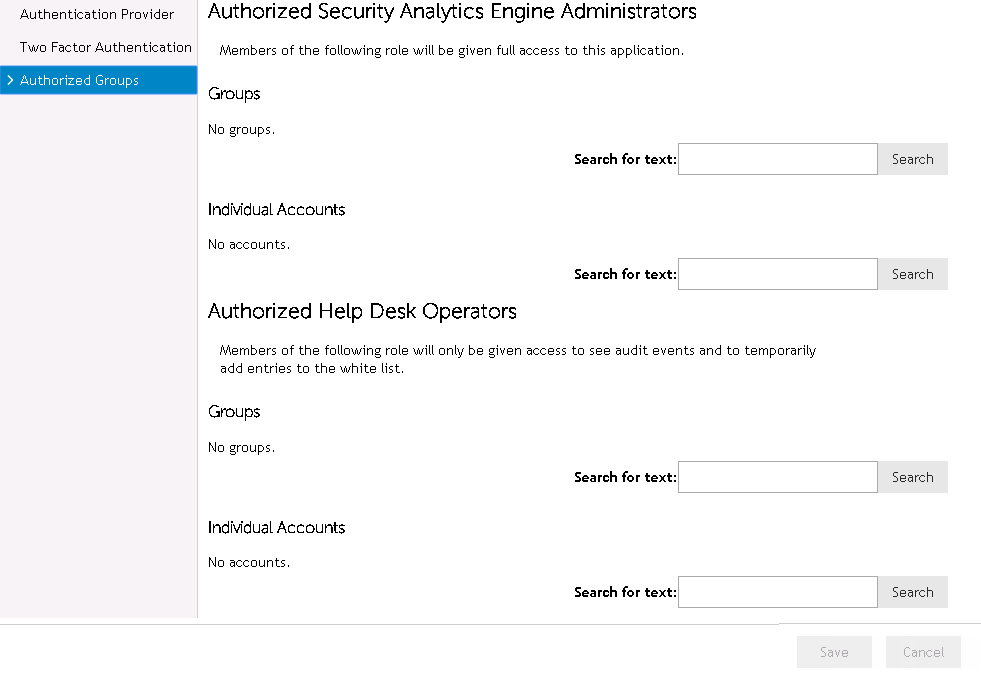
Task: Click "No groups." text under Help Desk Operators
Action: click(241, 447)
